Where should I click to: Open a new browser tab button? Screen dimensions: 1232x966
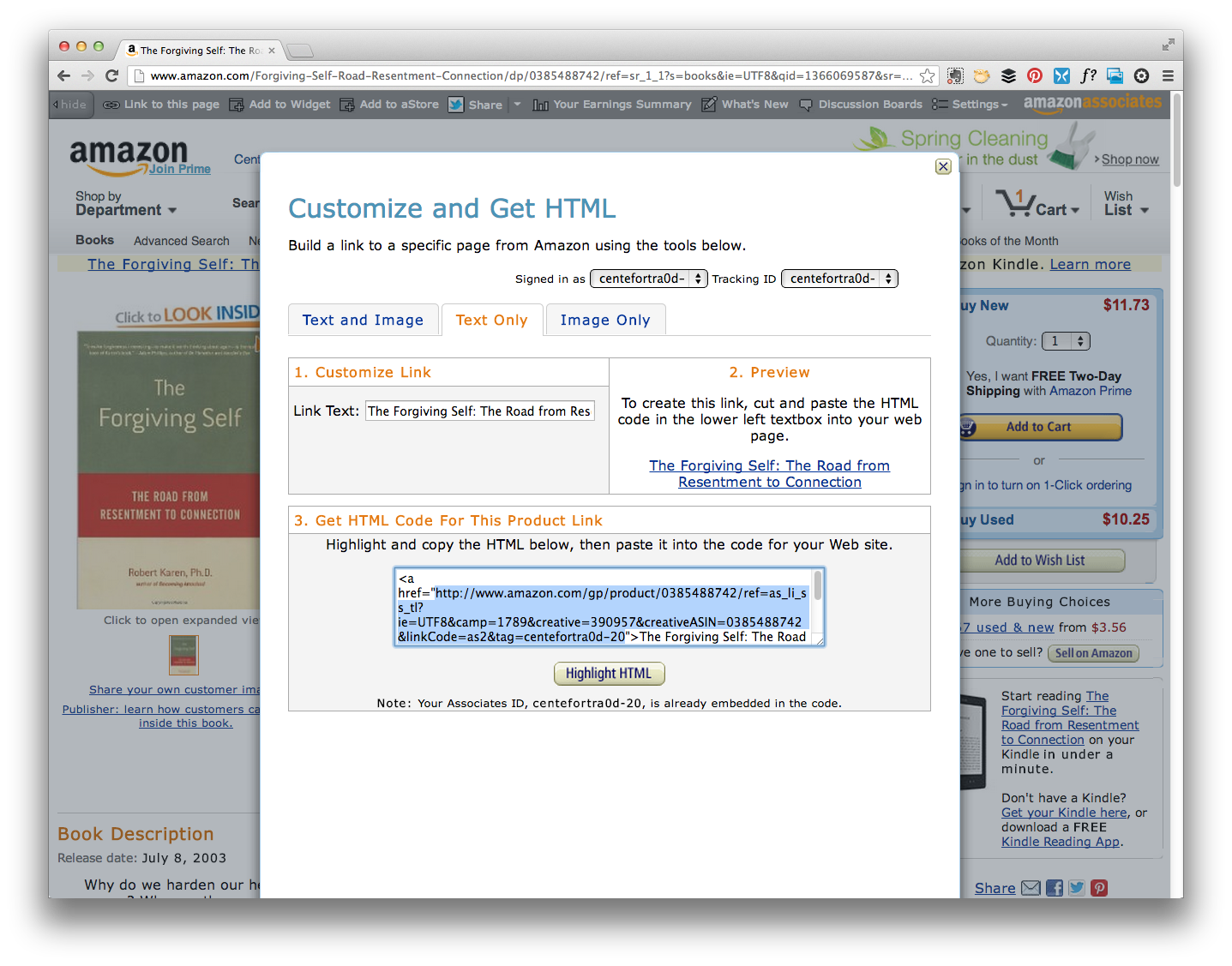[x=300, y=51]
